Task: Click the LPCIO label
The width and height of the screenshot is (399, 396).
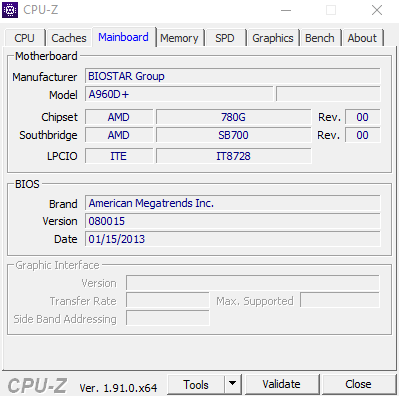Action: point(62,156)
